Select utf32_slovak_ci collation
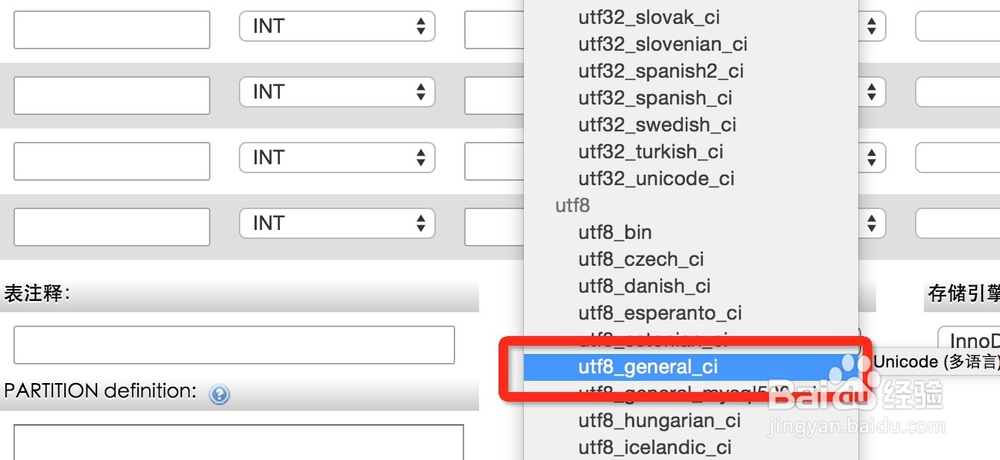This screenshot has height=460, width=1000. 649,17
